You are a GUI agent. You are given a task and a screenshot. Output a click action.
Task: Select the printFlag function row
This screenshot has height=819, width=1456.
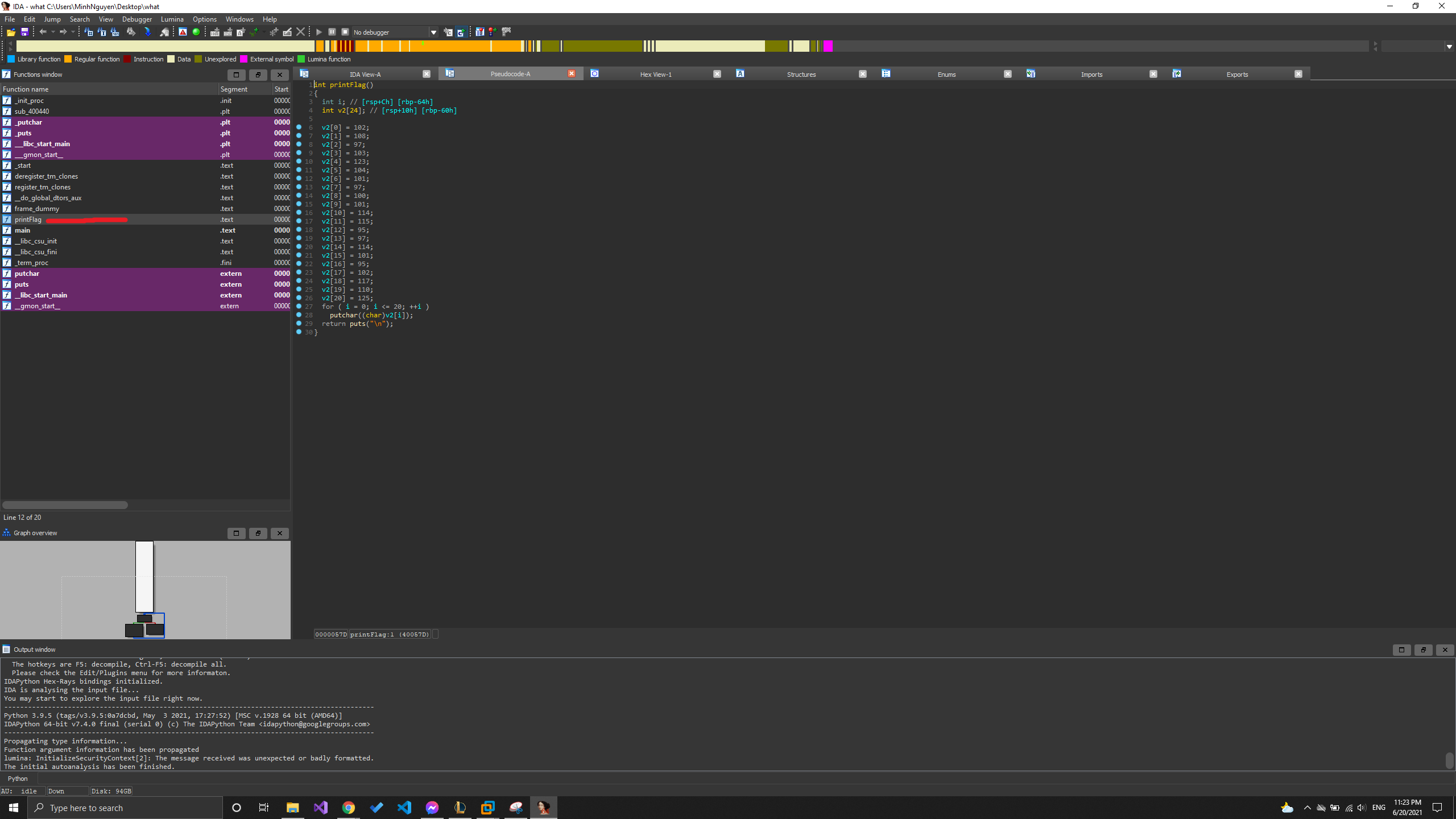point(146,220)
